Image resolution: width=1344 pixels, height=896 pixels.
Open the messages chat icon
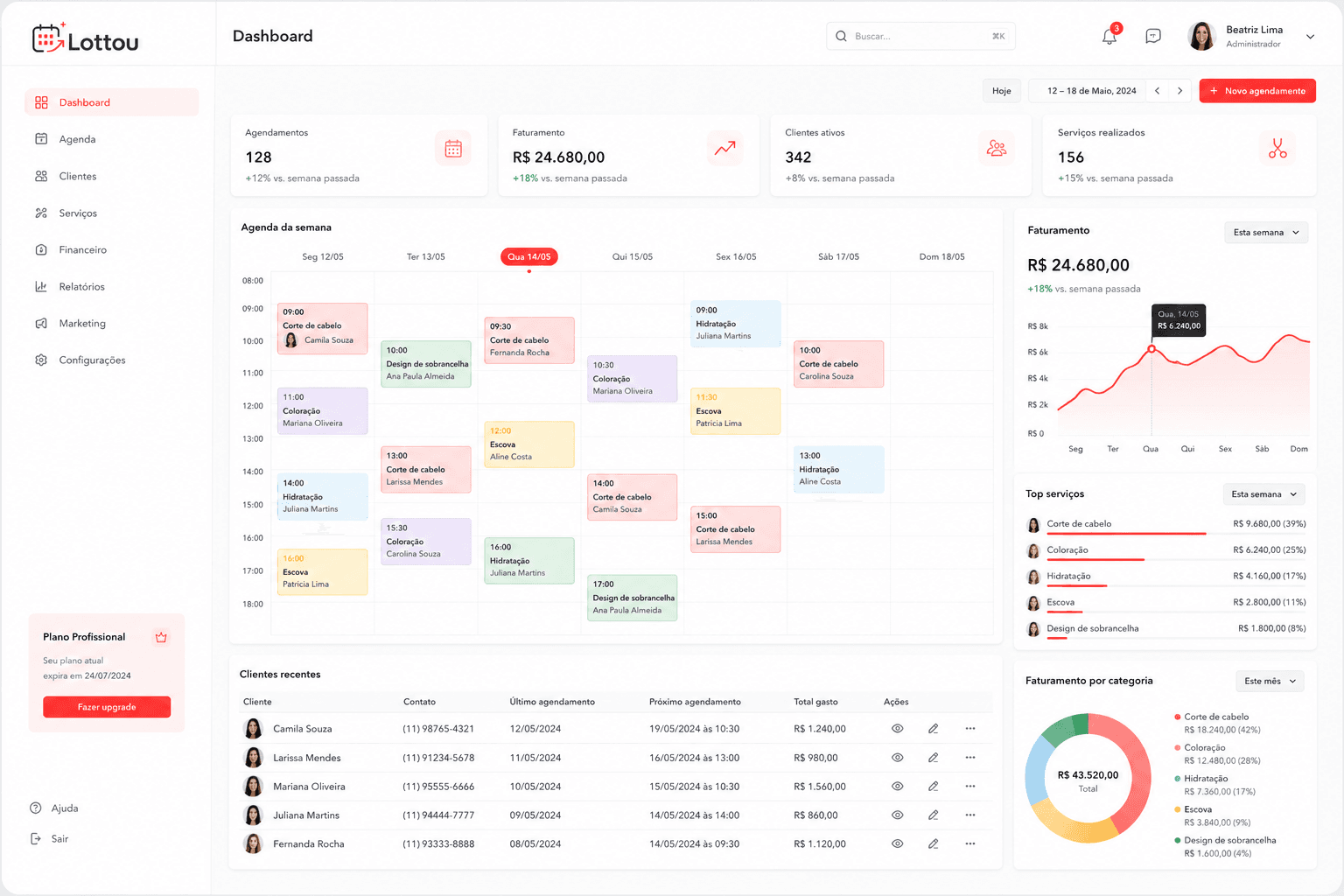1153,36
